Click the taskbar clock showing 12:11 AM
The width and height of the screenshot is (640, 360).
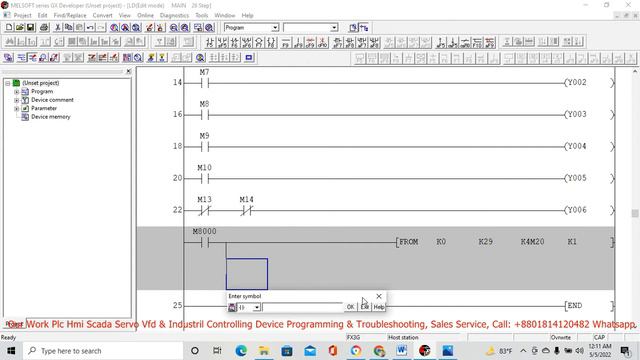[600, 351]
